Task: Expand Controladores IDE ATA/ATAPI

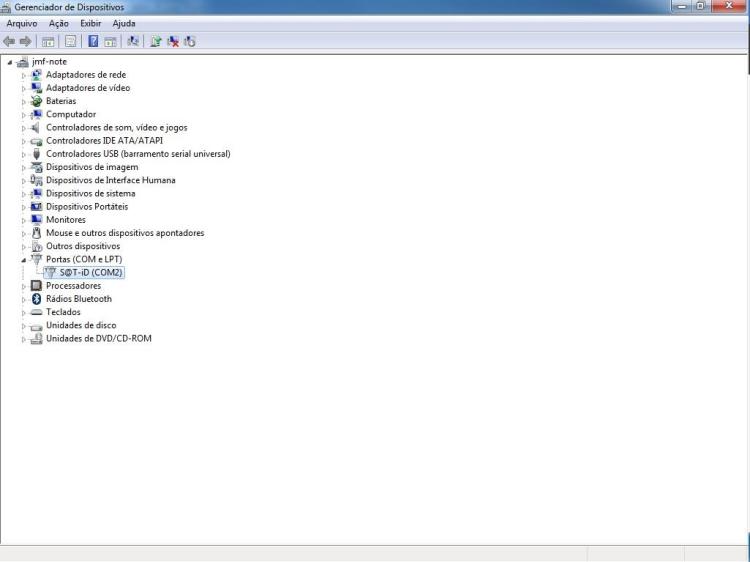Action: pyautogui.click(x=23, y=142)
